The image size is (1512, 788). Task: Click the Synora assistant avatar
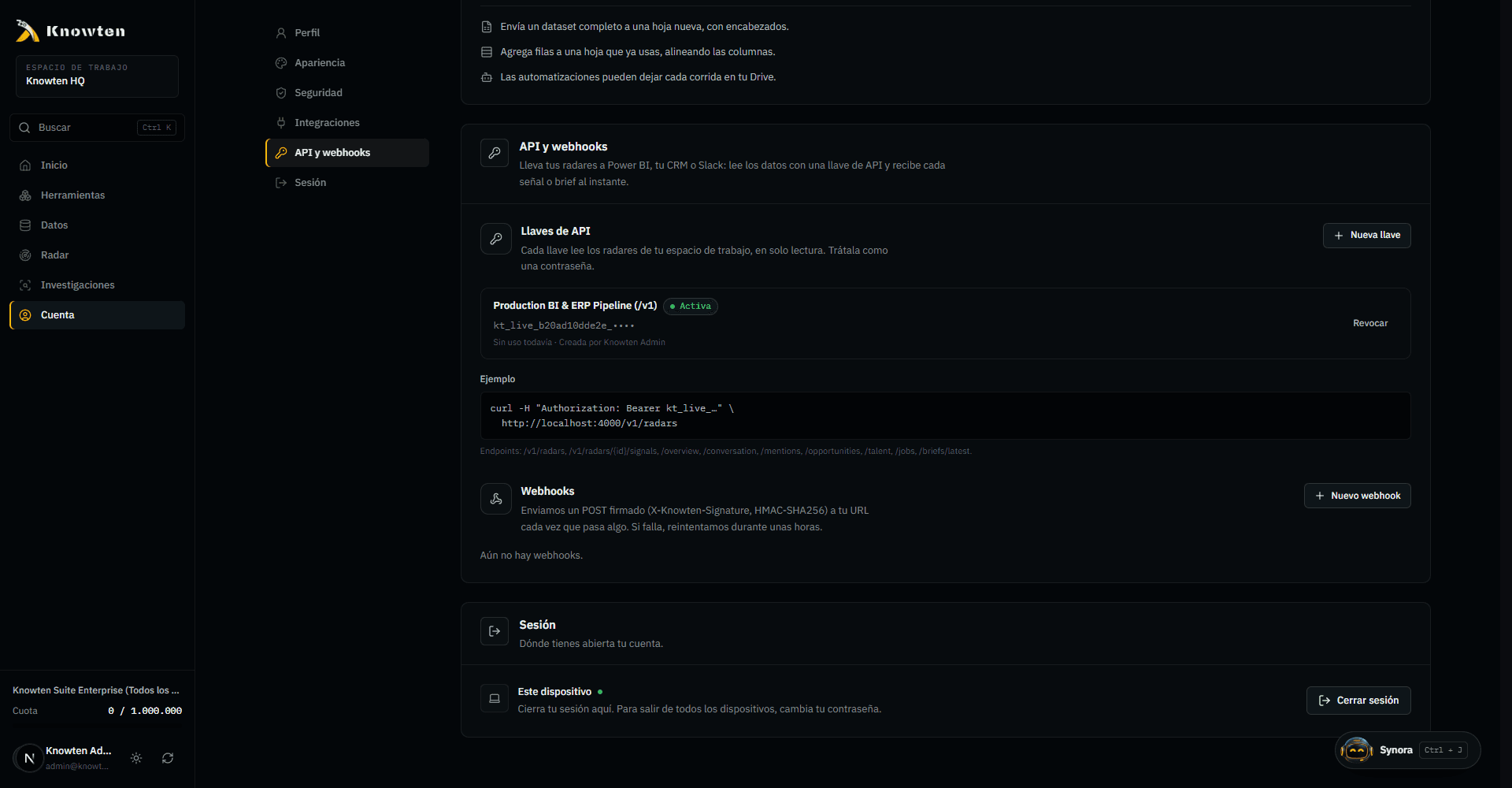click(x=1357, y=750)
